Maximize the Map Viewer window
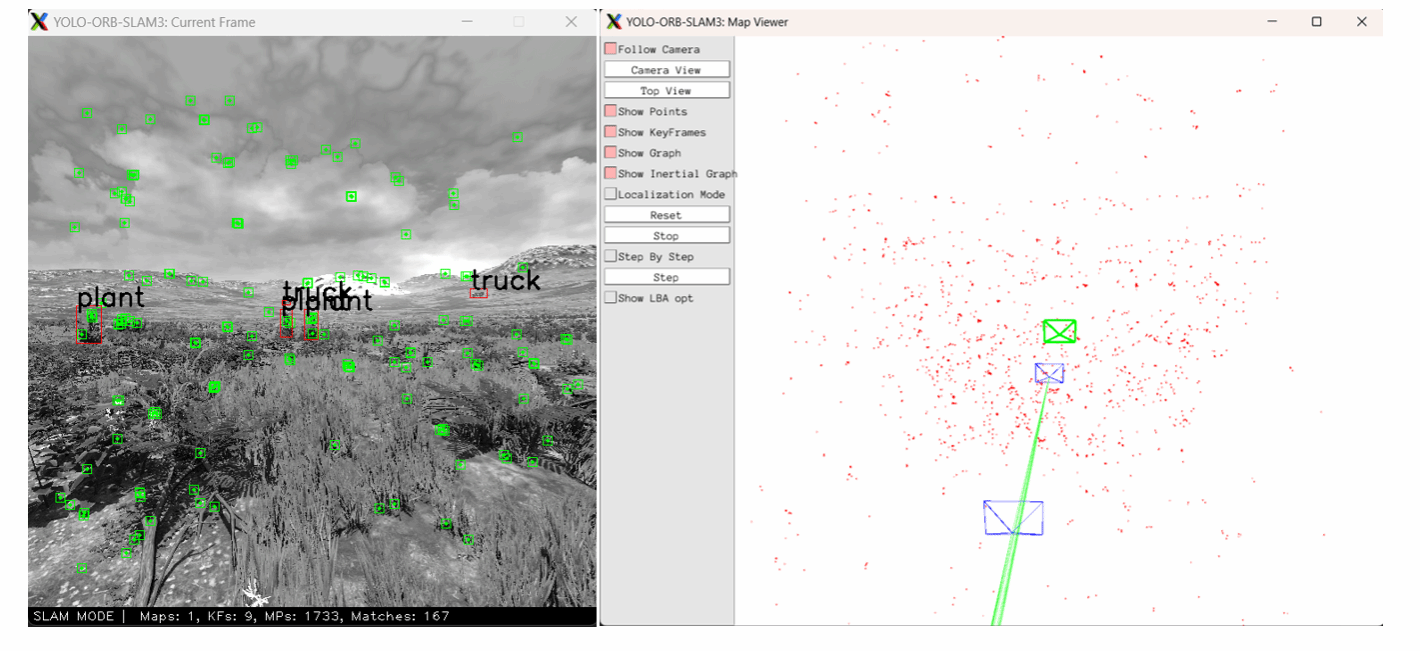 [x=1316, y=21]
